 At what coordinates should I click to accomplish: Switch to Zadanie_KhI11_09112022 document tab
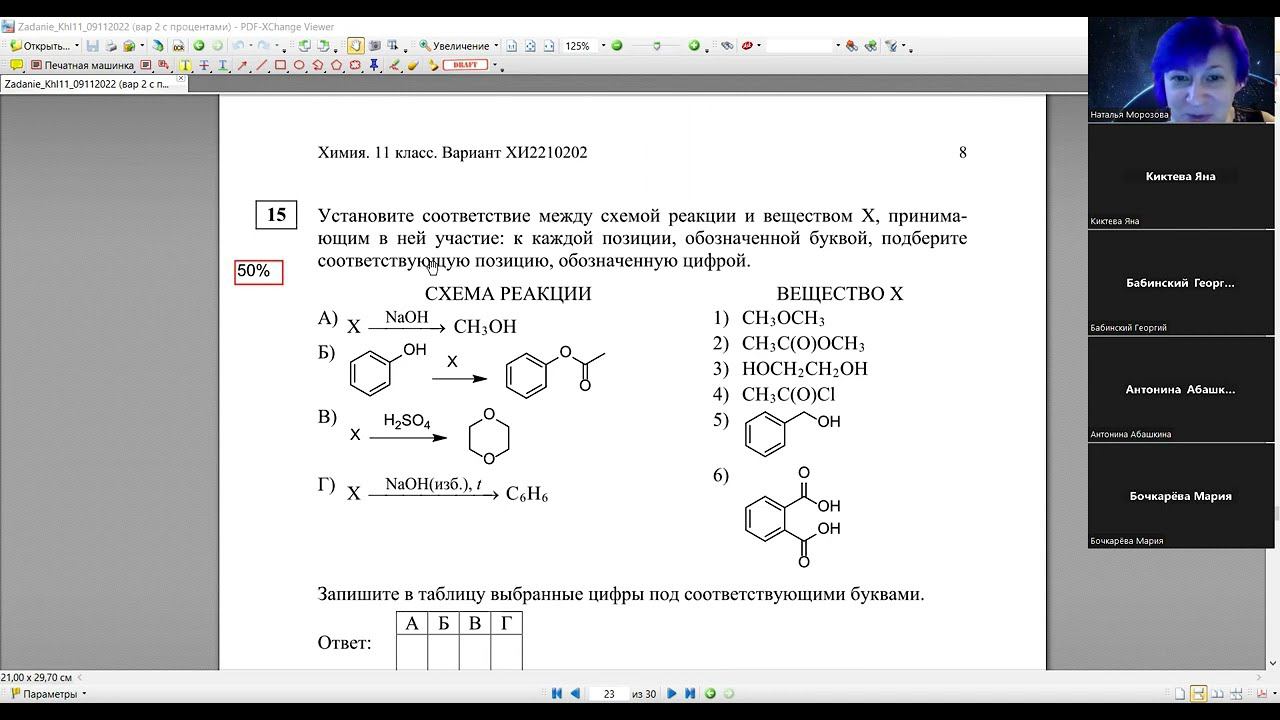[88, 84]
